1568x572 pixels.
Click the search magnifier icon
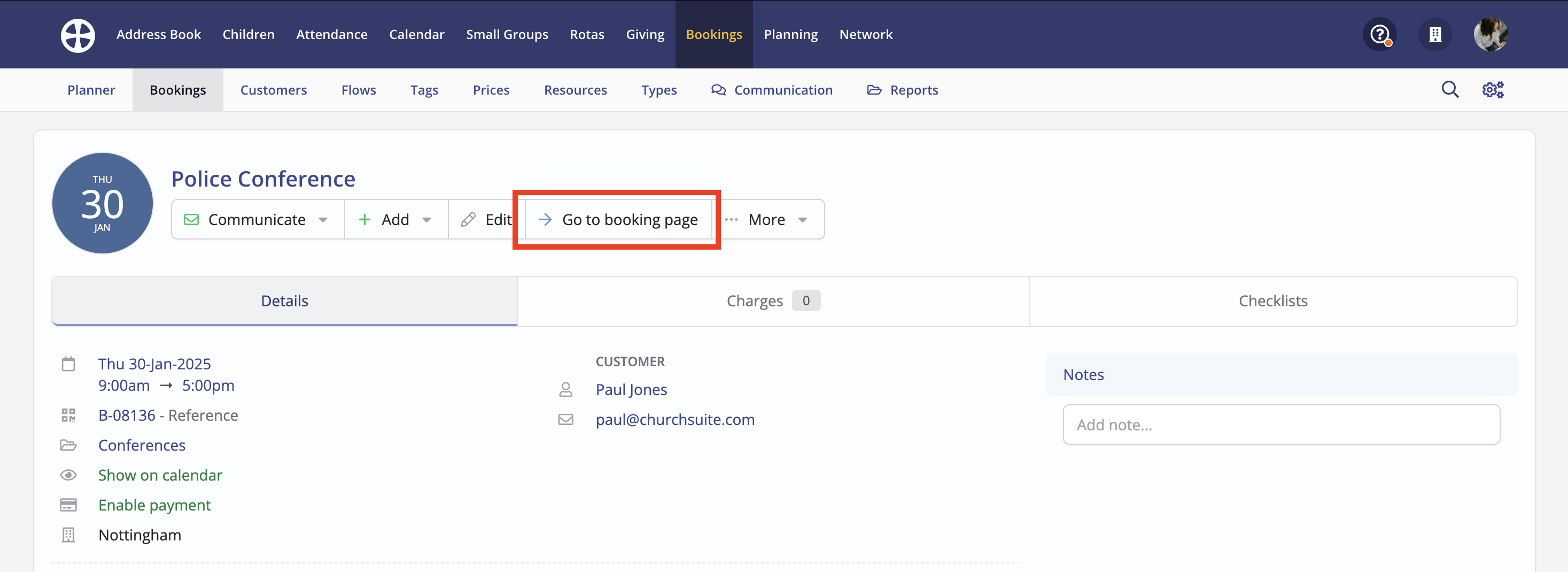[1450, 90]
